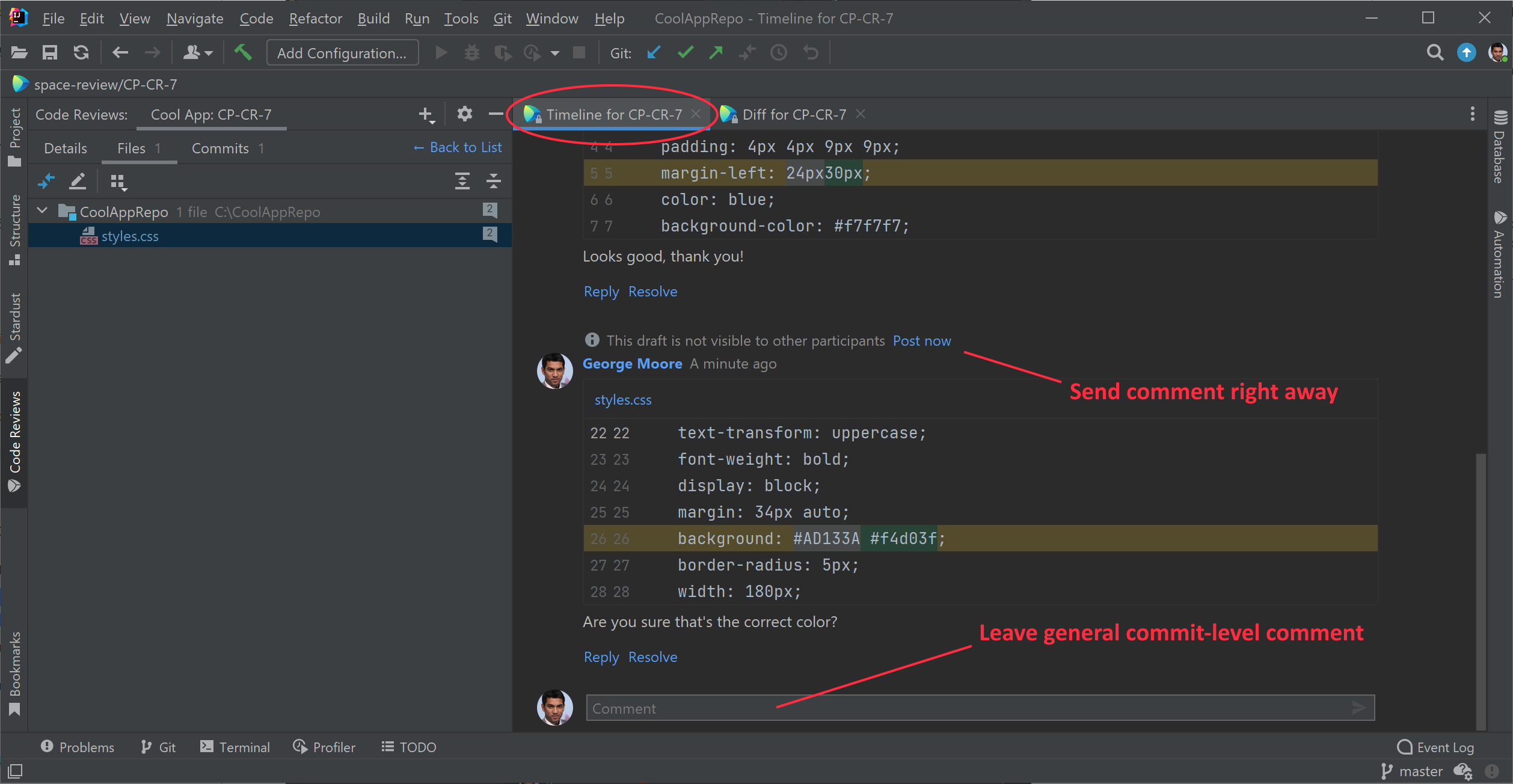The height and width of the screenshot is (784, 1513).
Task: Click the Collapse All icon in Files toolbar
Action: [x=494, y=181]
